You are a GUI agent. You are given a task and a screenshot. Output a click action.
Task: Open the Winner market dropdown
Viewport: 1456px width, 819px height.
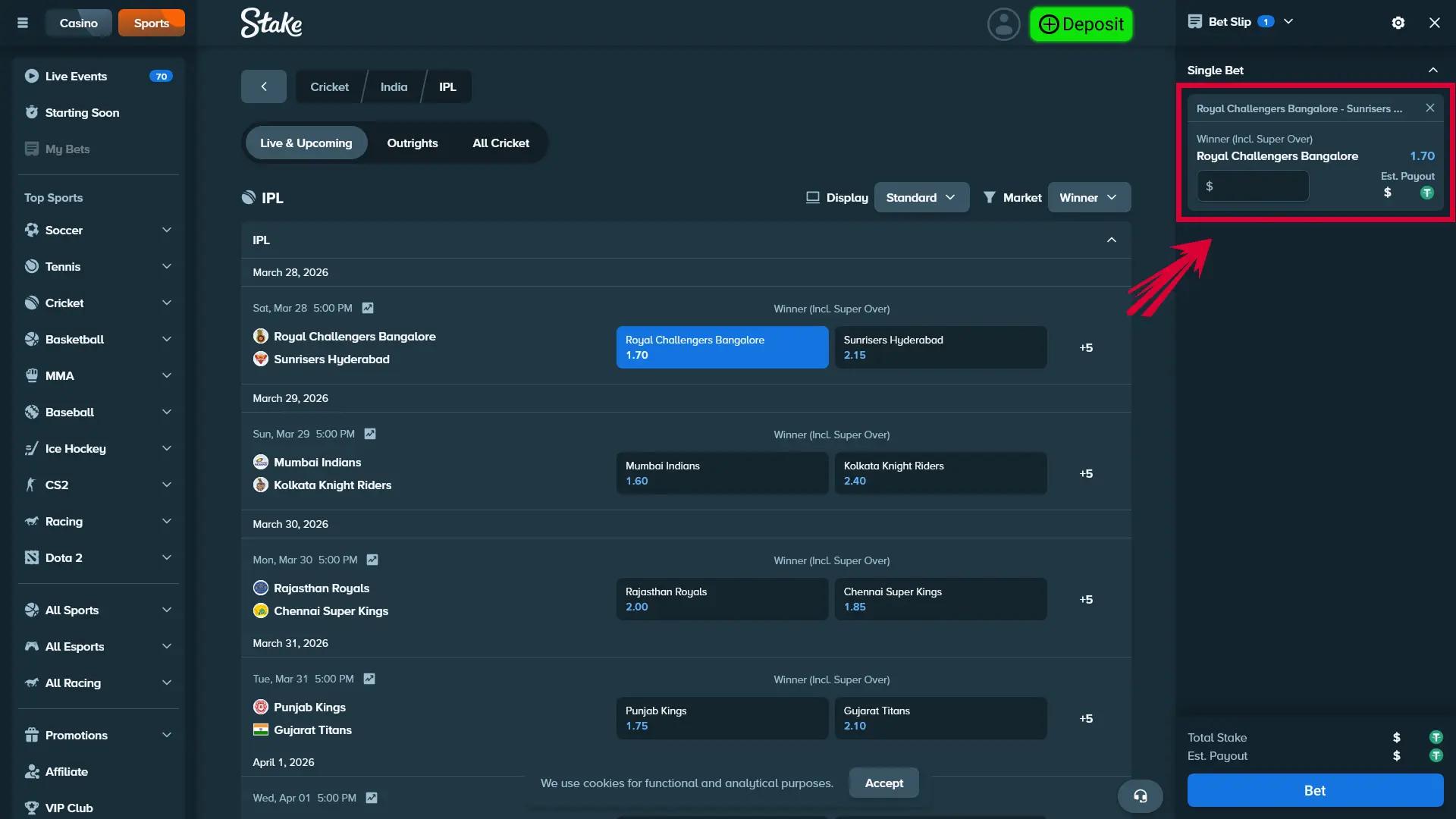tap(1089, 197)
